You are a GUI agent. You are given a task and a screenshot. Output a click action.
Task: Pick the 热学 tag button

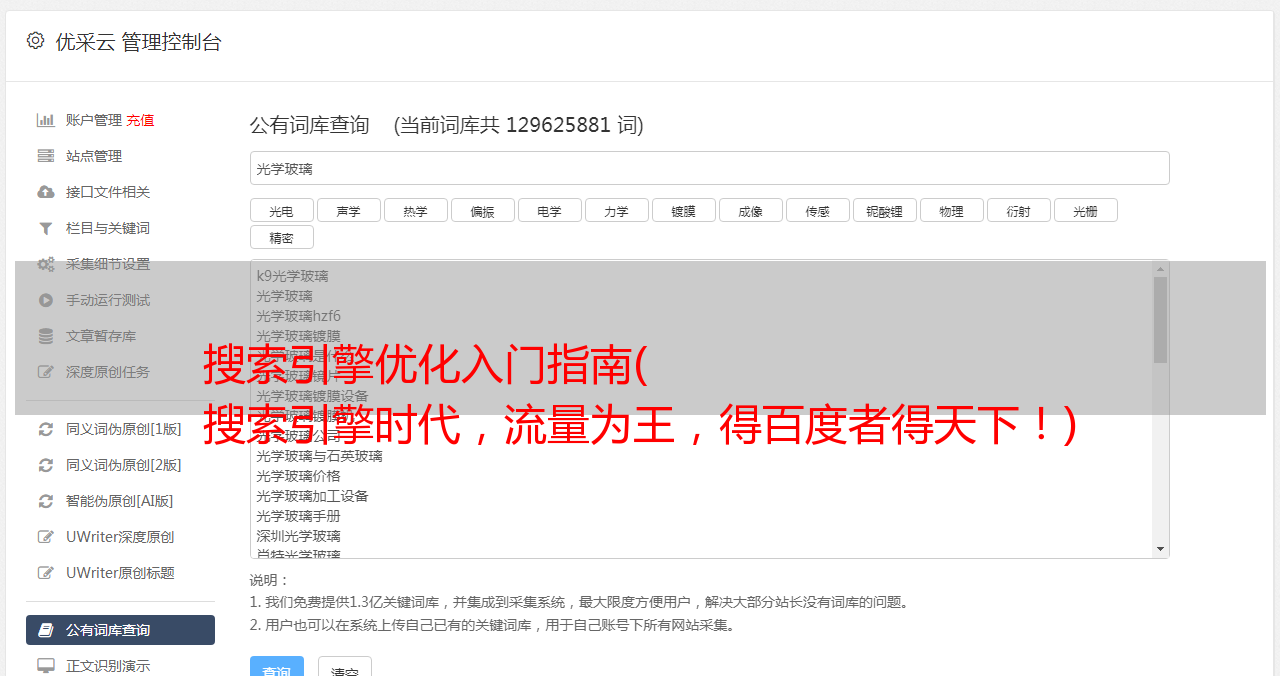point(415,211)
